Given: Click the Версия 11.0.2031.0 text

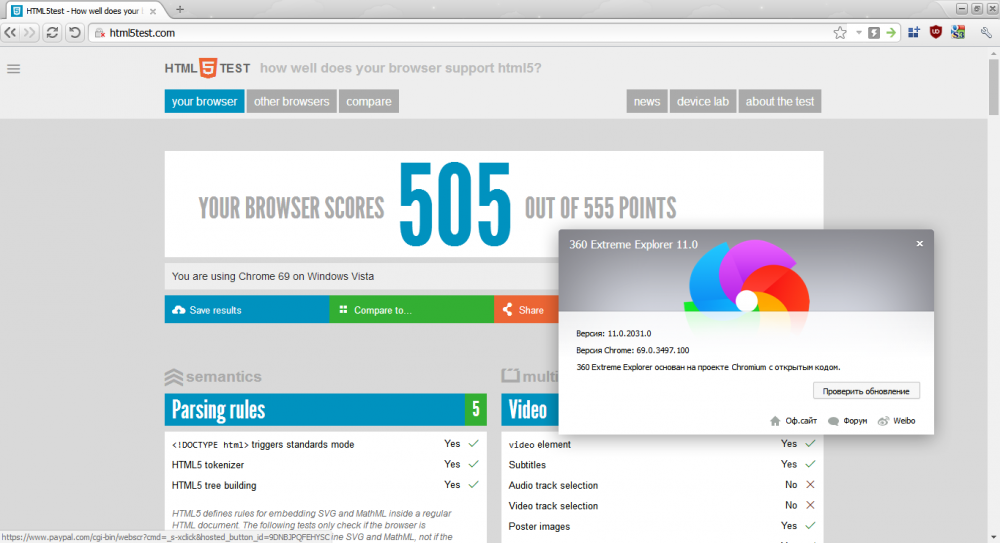Looking at the screenshot, I should click(x=614, y=334).
